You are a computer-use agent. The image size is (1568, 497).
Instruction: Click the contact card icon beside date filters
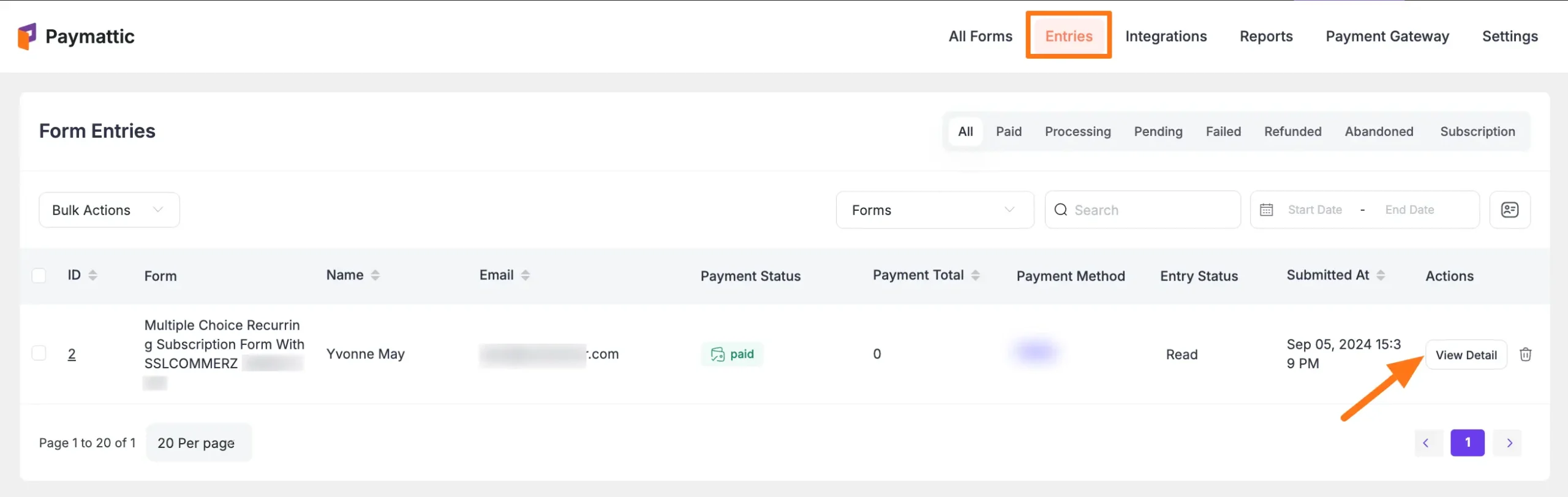(x=1510, y=210)
